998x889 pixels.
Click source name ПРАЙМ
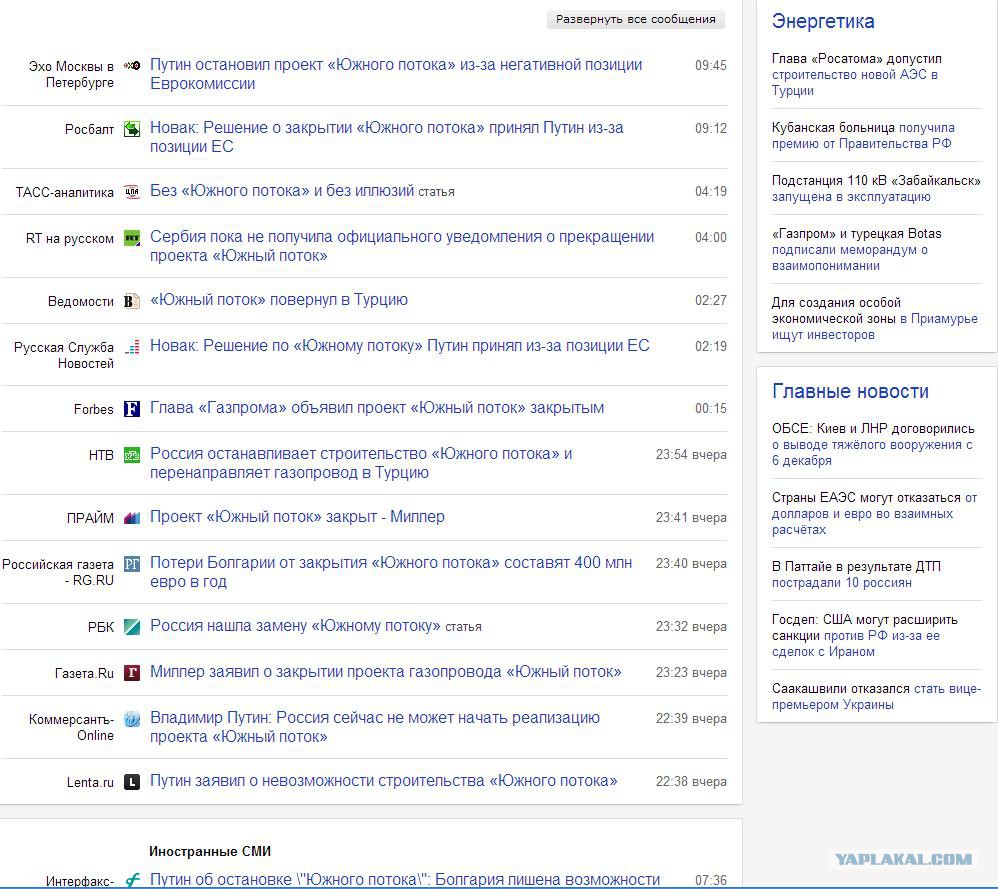tap(90, 518)
